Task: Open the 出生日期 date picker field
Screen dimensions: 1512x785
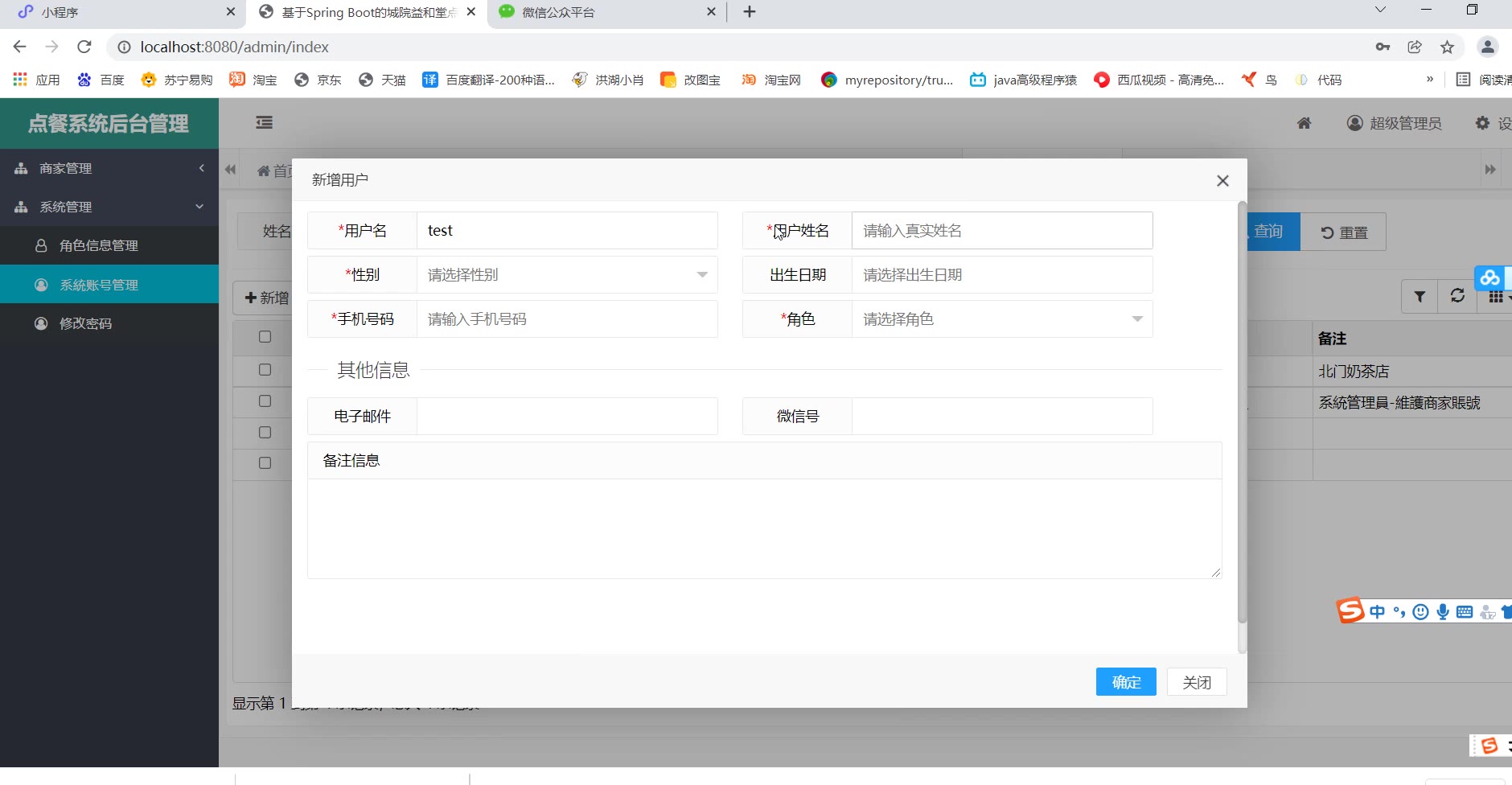Action: [1002, 275]
